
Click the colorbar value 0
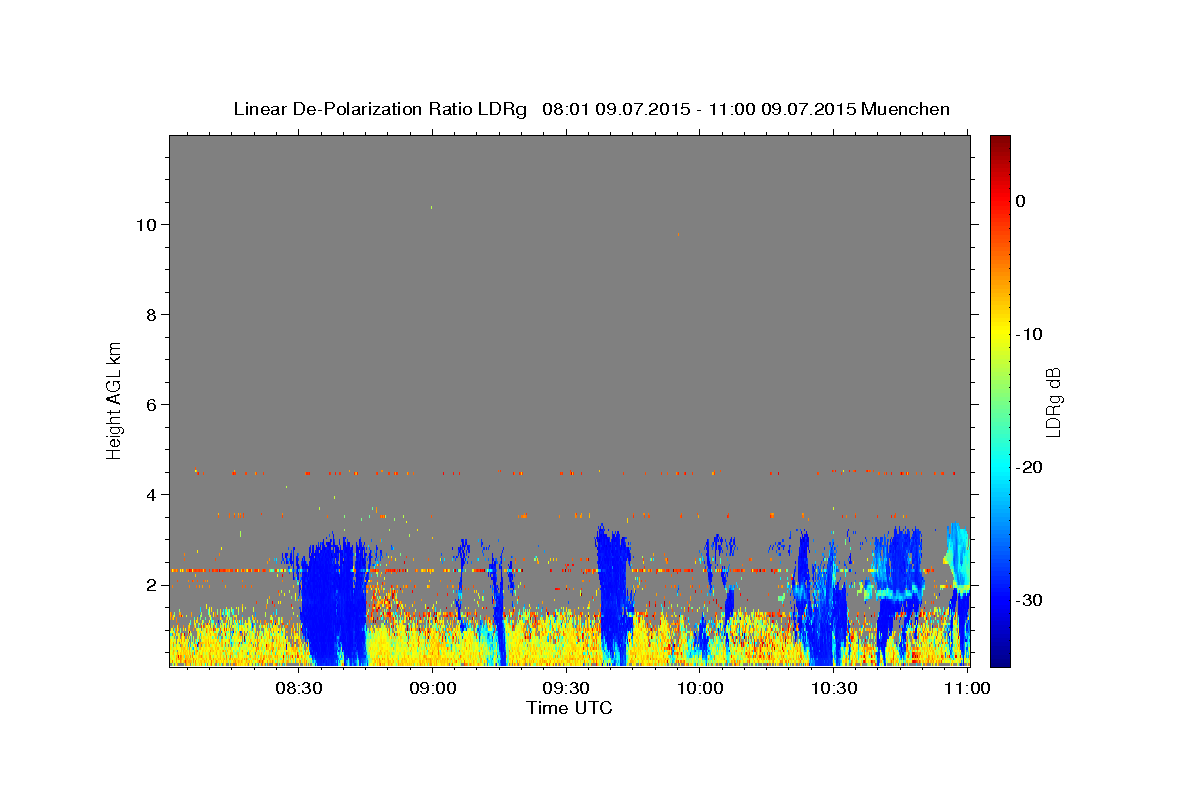[1020, 201]
